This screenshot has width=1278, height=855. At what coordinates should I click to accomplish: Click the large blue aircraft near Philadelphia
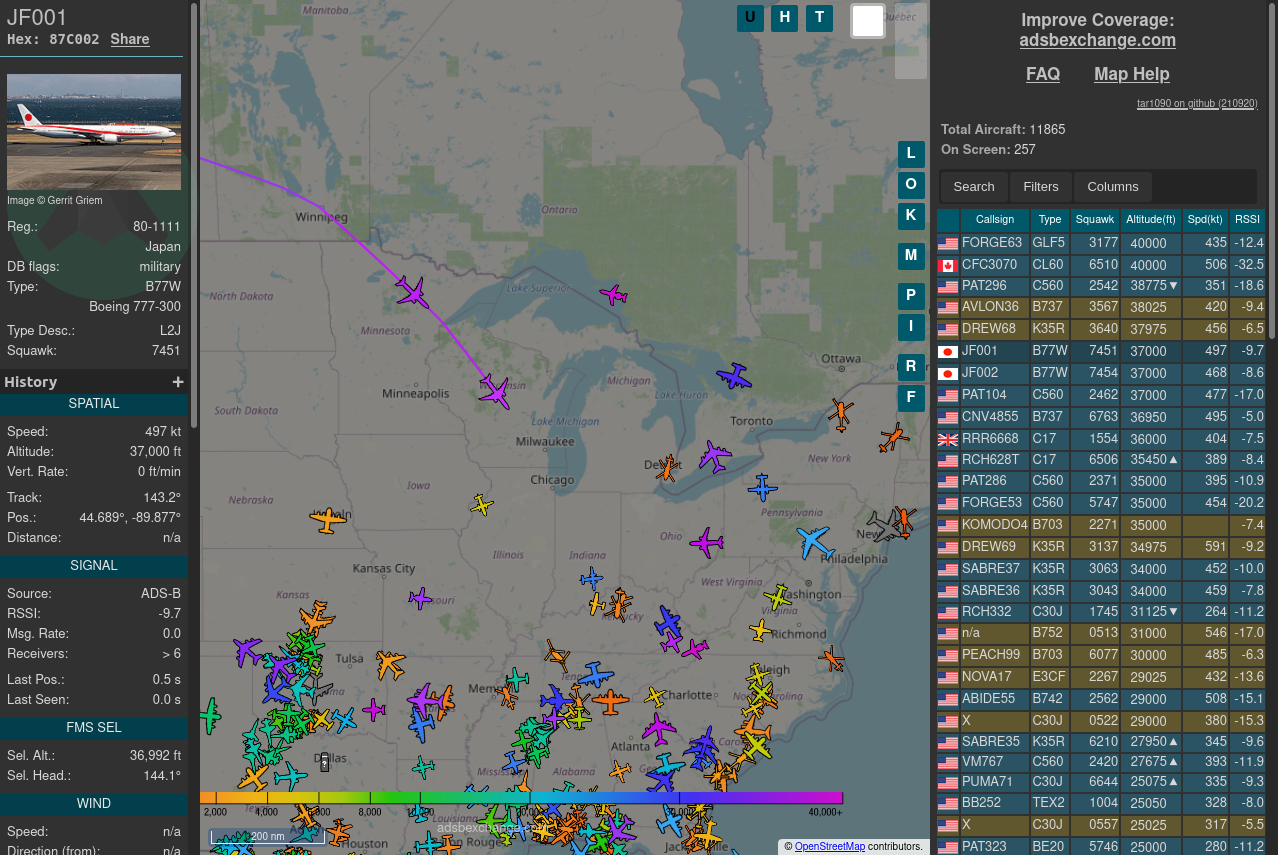(815, 542)
